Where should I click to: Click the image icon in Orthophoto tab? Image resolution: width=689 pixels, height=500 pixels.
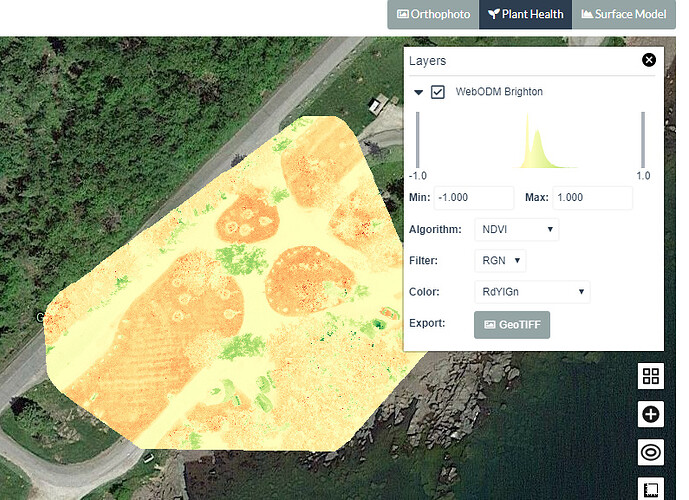click(x=403, y=14)
